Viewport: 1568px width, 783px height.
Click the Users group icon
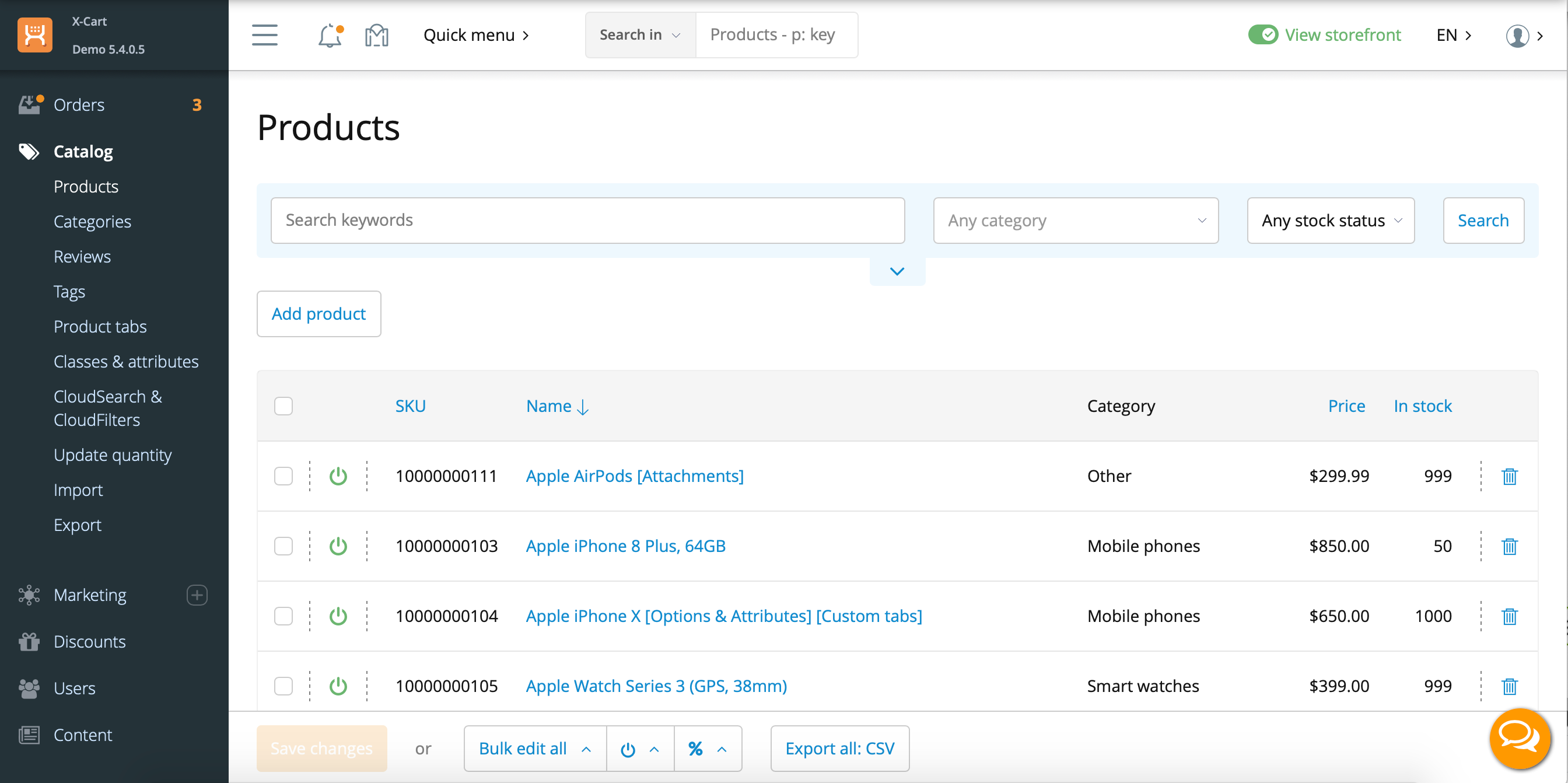pos(29,688)
